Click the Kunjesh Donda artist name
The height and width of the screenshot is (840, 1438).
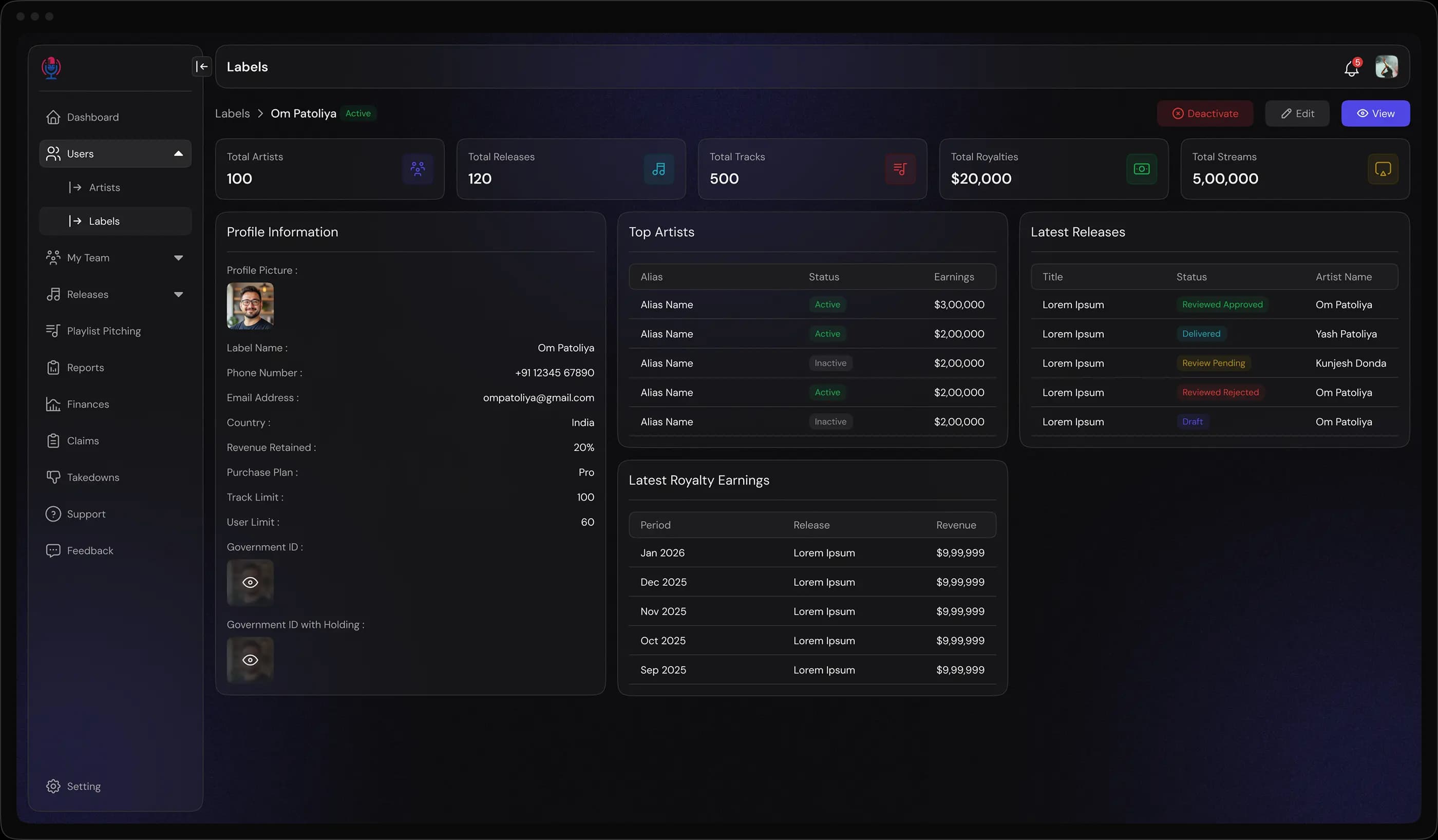pyautogui.click(x=1351, y=363)
